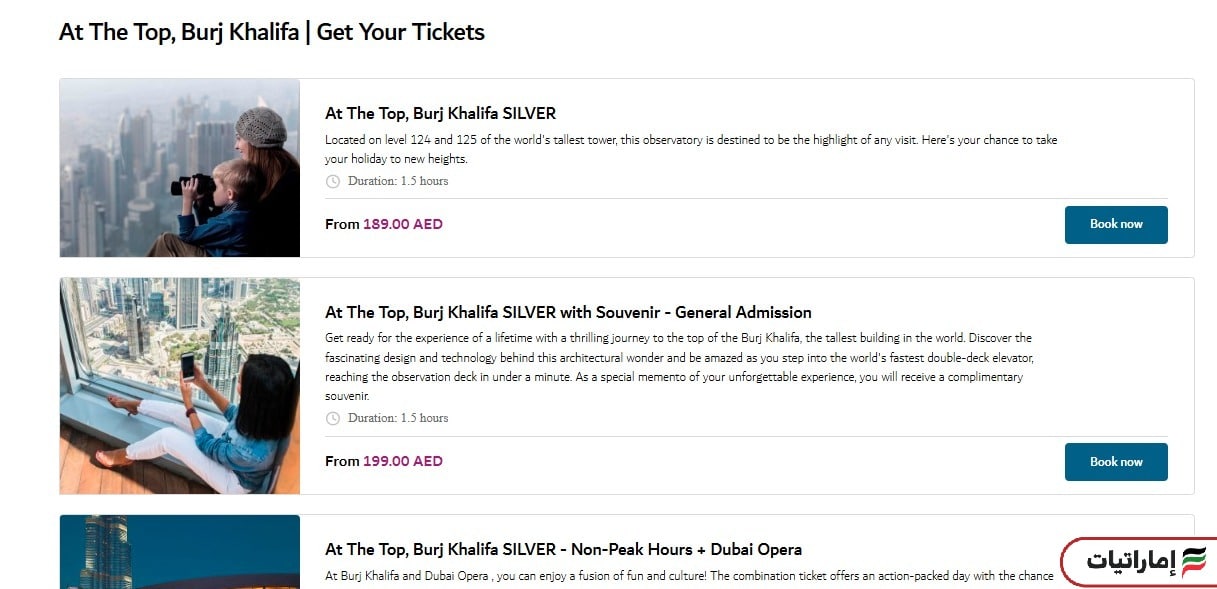Click the Dubai Opera combination ticket description
This screenshot has width=1217, height=589.
coord(688,576)
